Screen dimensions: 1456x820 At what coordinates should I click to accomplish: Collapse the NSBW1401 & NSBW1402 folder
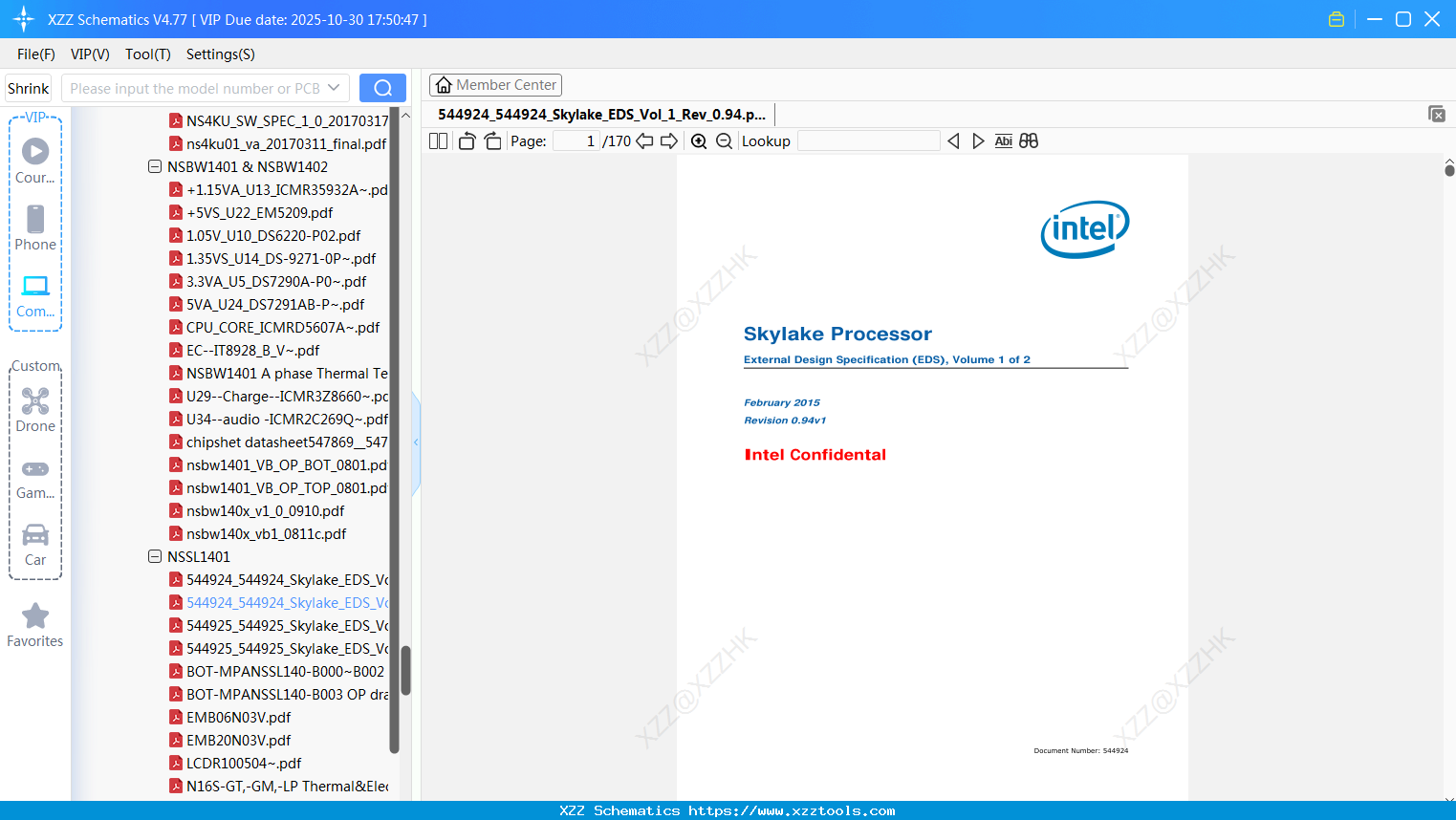(155, 166)
